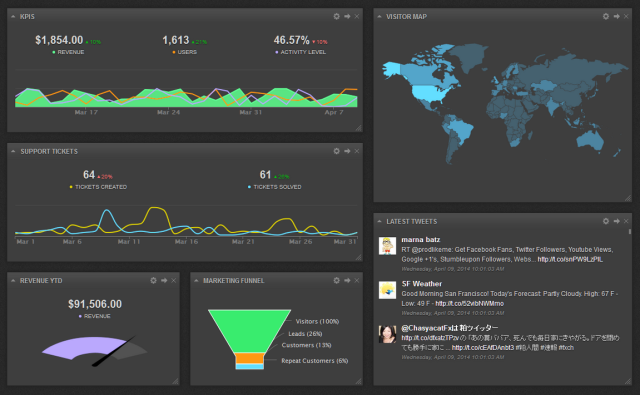Screen dimensions: 640x395
Task: Collapse the Latest Tweets panel
Action: [x=380, y=221]
